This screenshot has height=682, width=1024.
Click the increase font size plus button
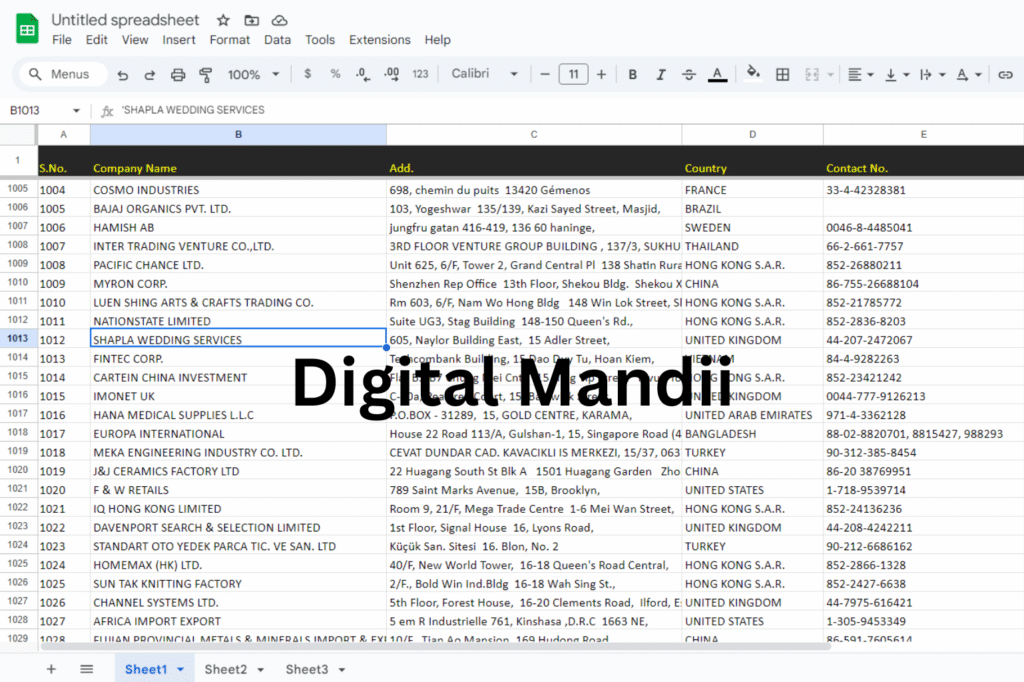pos(601,75)
